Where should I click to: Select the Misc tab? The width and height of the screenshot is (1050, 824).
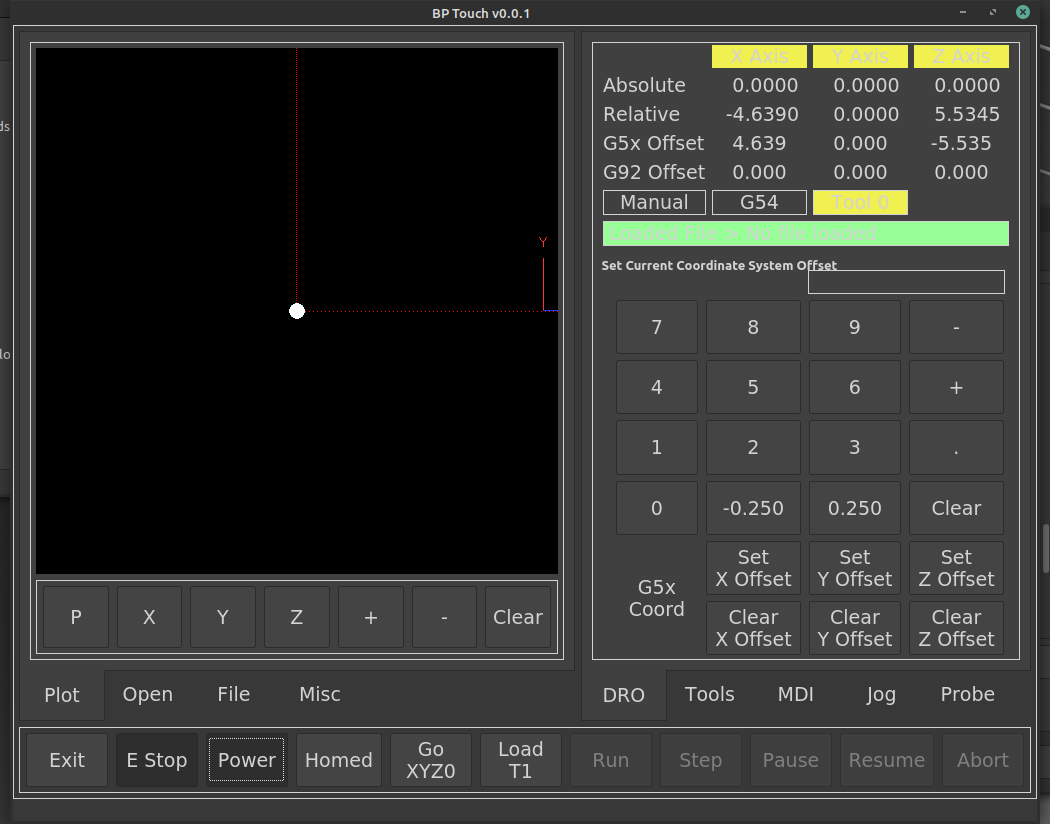click(x=319, y=694)
